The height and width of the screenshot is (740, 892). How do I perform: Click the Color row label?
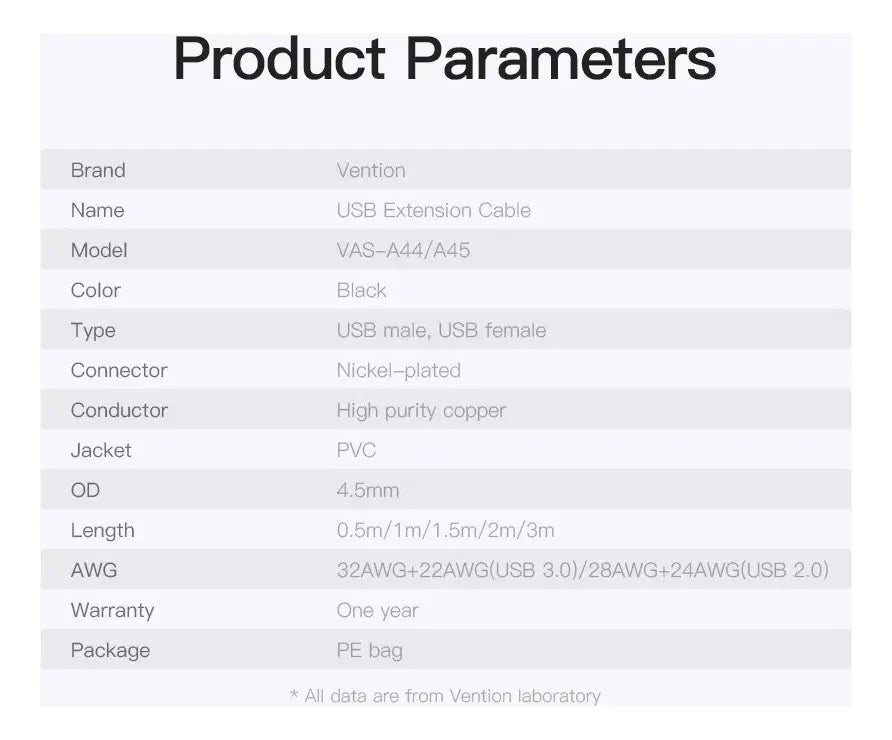pos(96,290)
